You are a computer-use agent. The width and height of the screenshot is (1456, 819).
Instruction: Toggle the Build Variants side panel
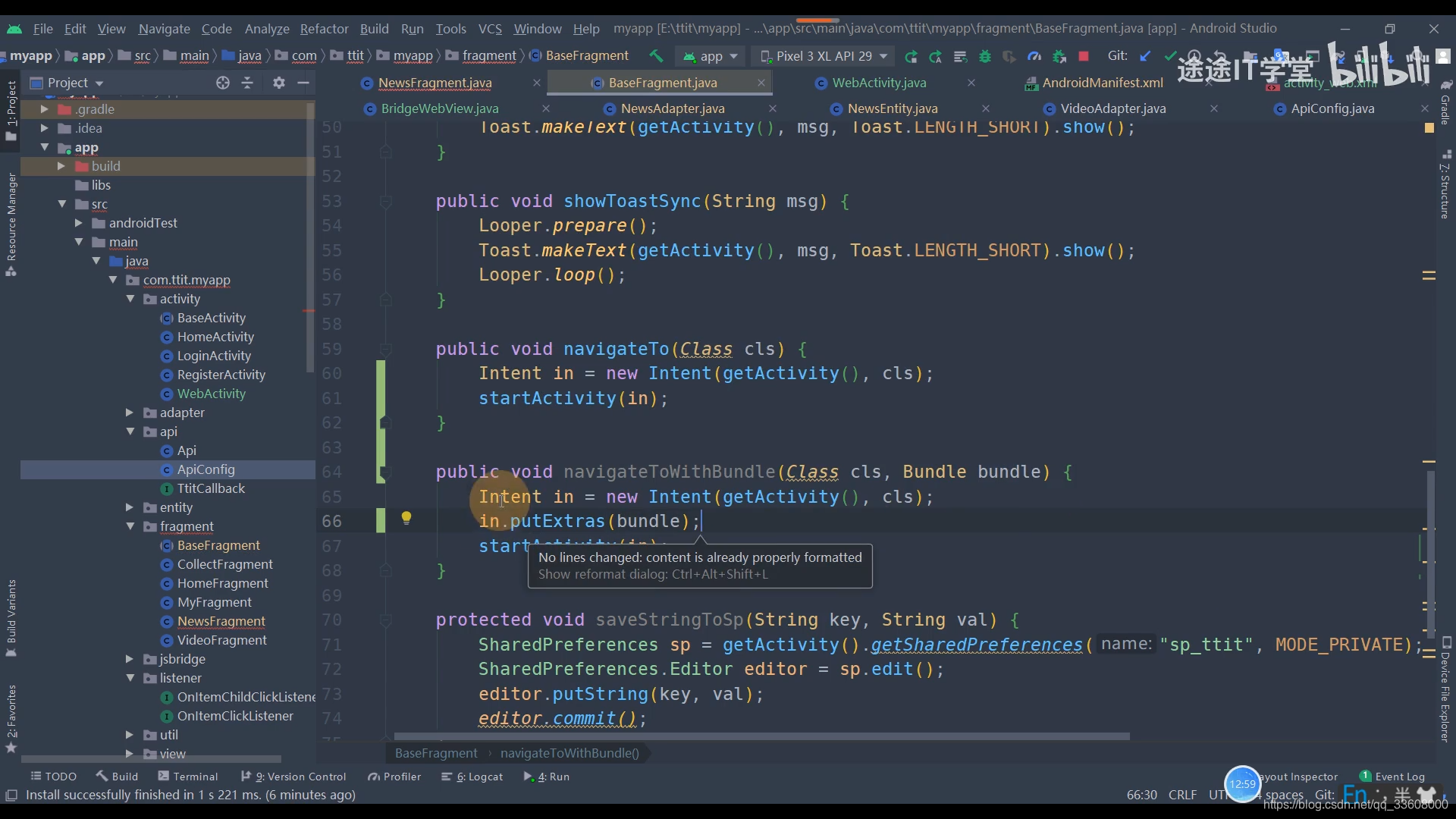11,617
